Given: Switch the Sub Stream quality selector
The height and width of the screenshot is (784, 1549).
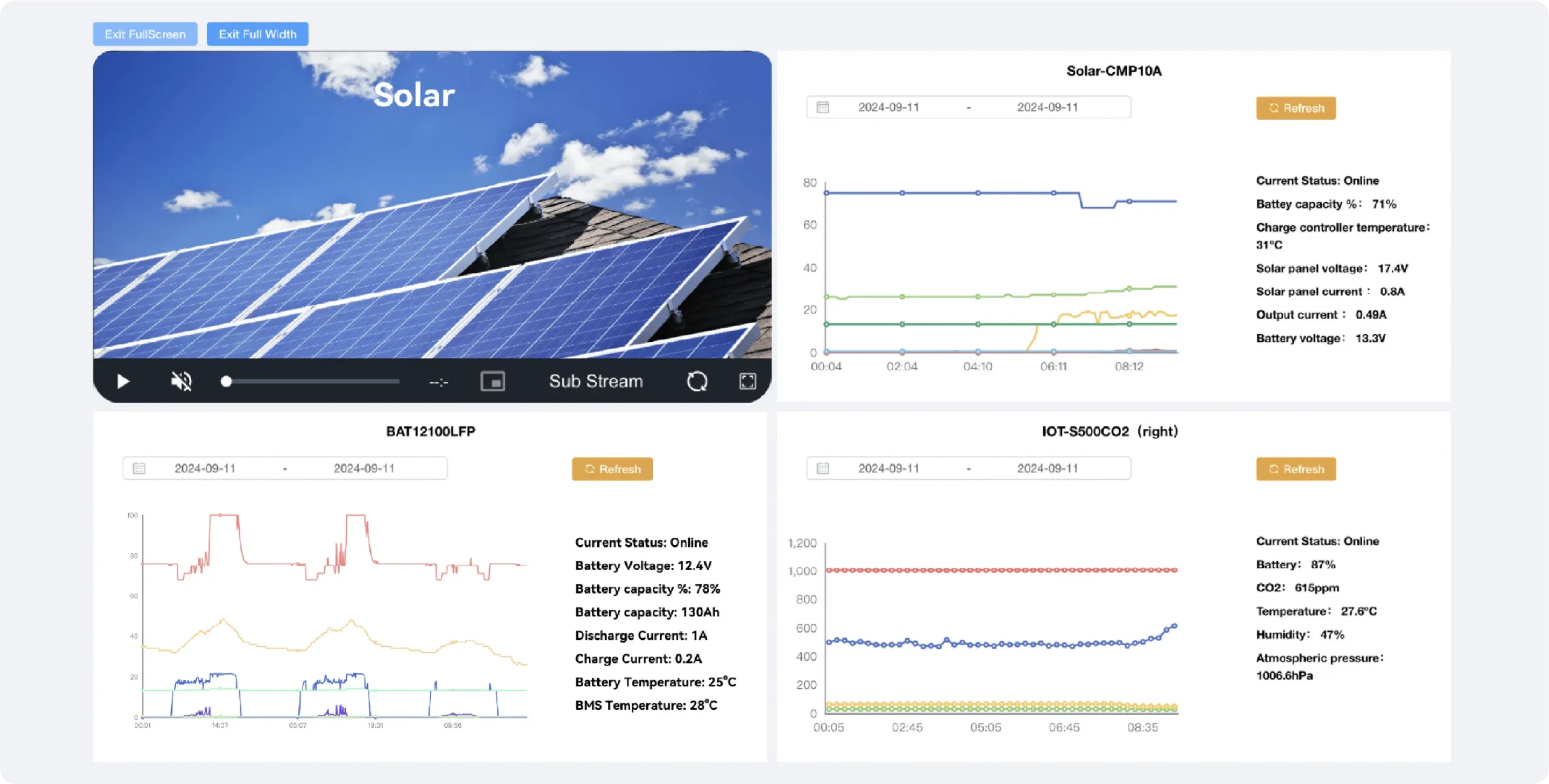Looking at the screenshot, I should 595,381.
